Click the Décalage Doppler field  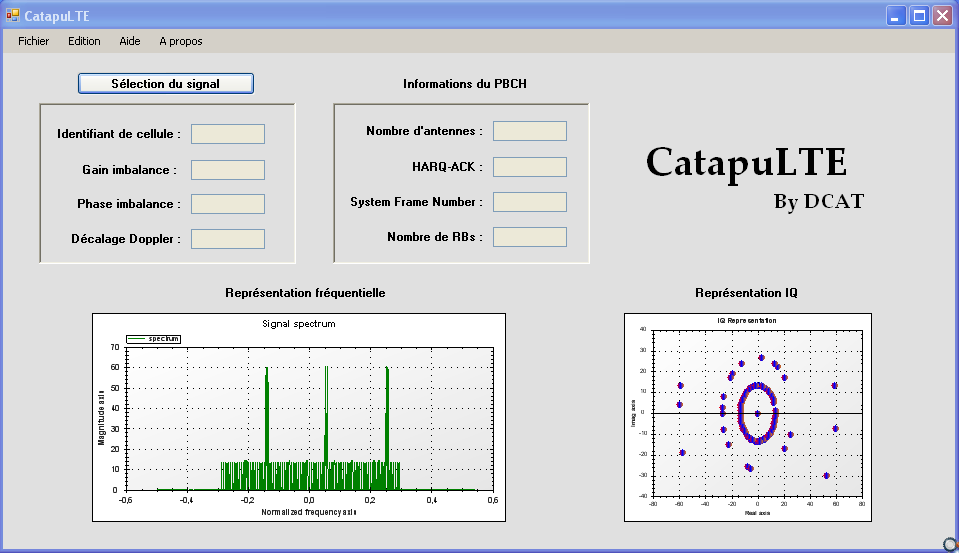coord(228,239)
